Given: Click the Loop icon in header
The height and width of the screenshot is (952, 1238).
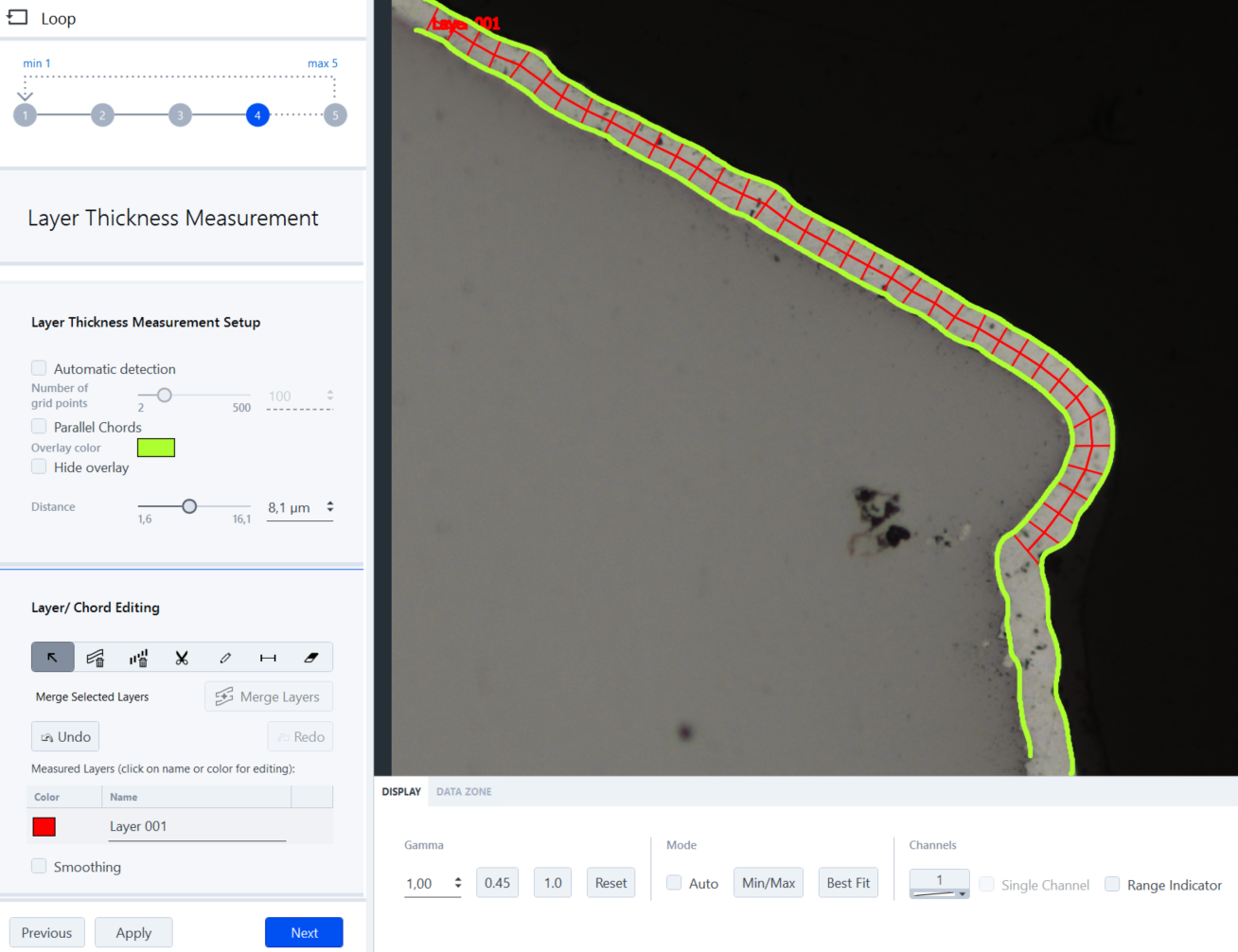Looking at the screenshot, I should tap(18, 18).
